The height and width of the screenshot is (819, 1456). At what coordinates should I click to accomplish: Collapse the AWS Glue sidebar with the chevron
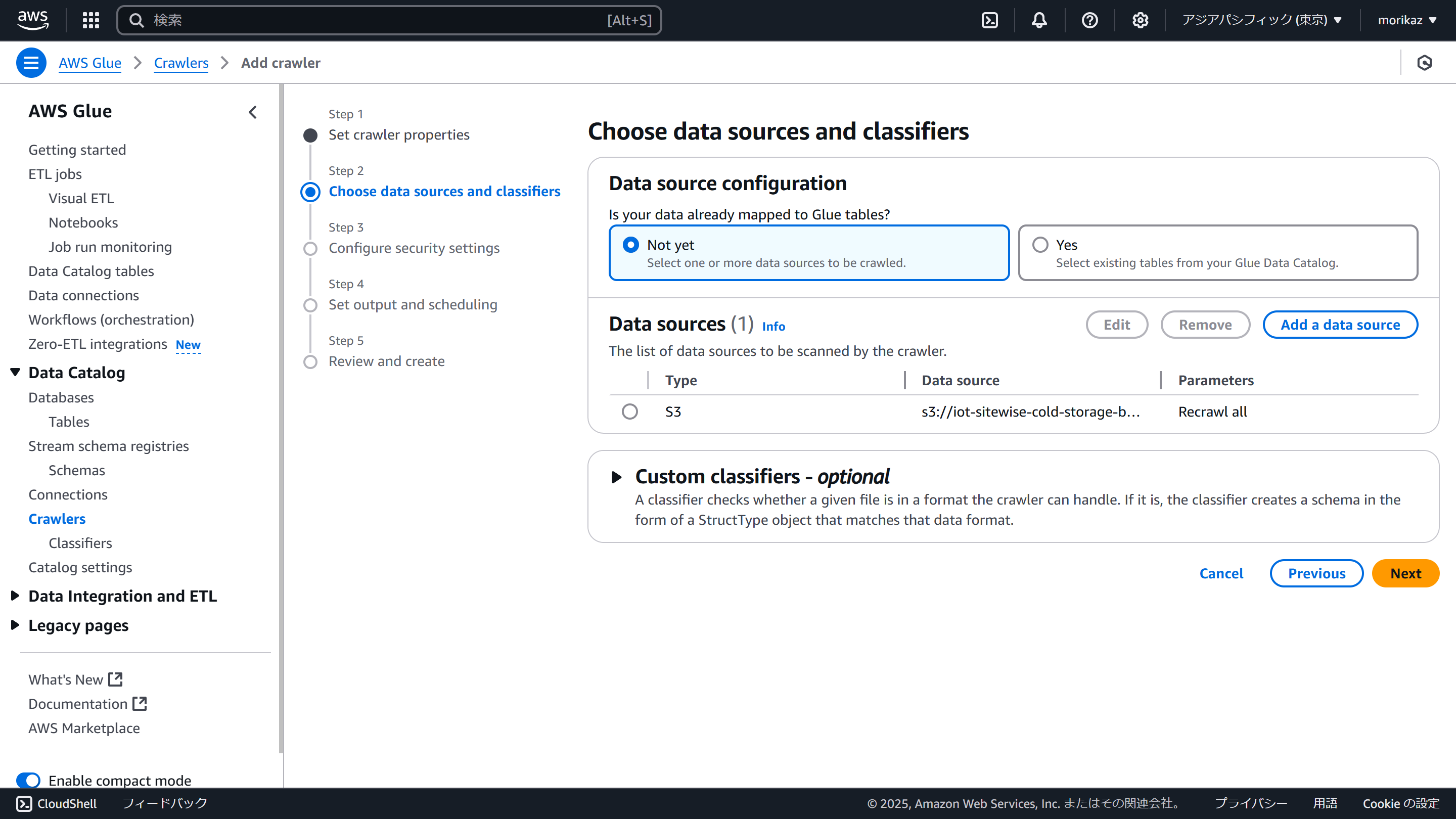tap(253, 112)
